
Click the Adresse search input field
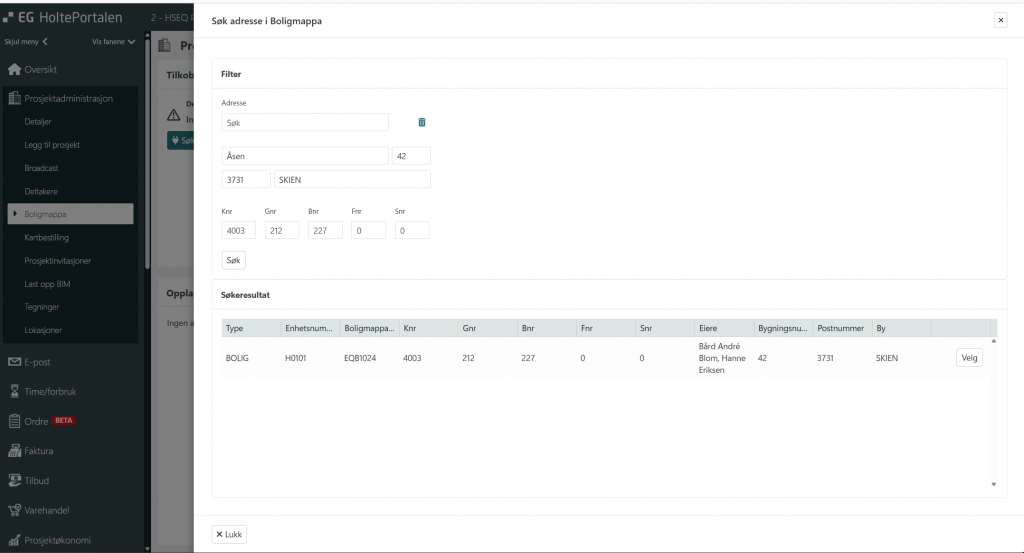(x=304, y=122)
